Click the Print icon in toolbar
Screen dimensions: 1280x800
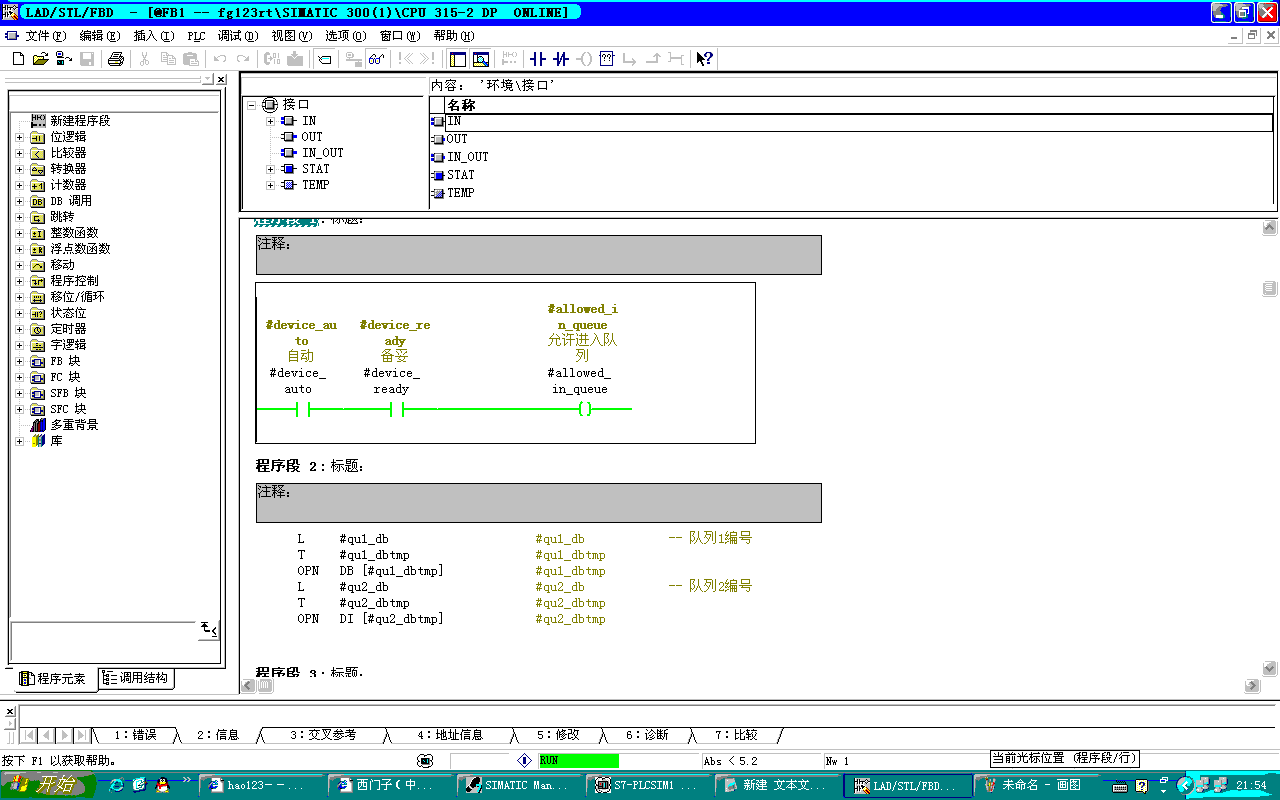115,59
